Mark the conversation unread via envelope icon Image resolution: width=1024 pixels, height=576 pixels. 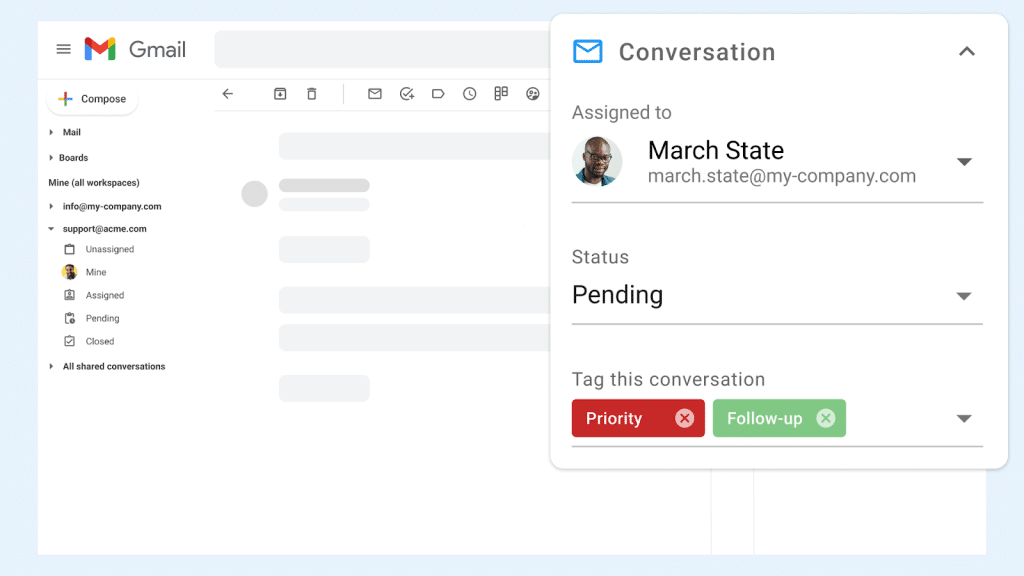[374, 93]
